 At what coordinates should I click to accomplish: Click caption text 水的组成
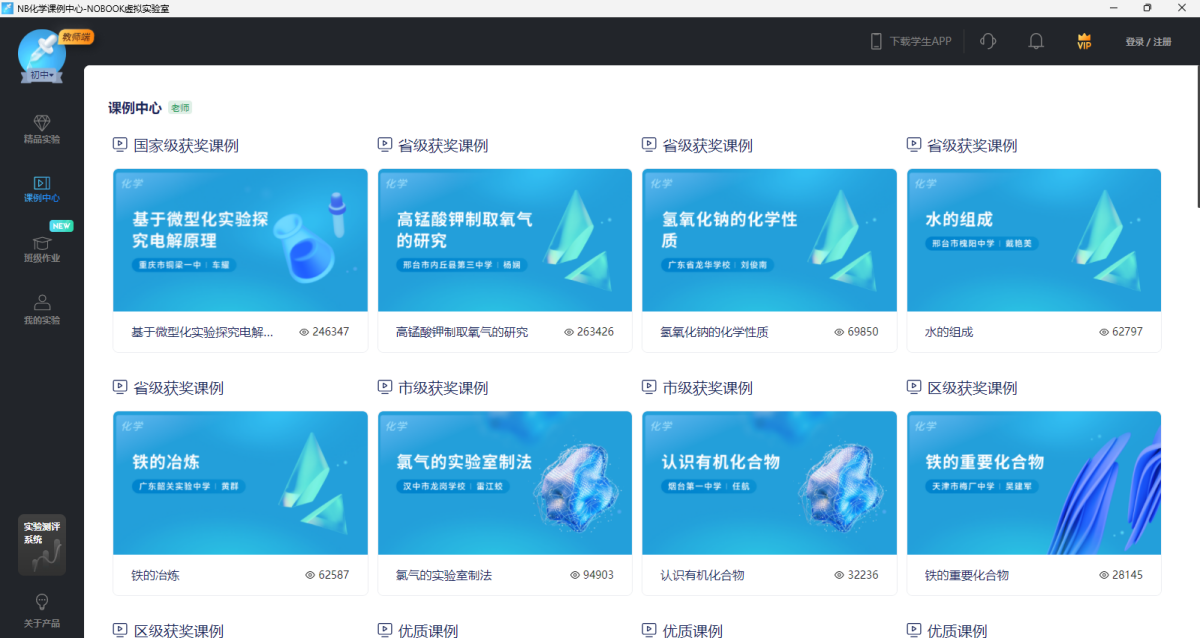tap(949, 332)
